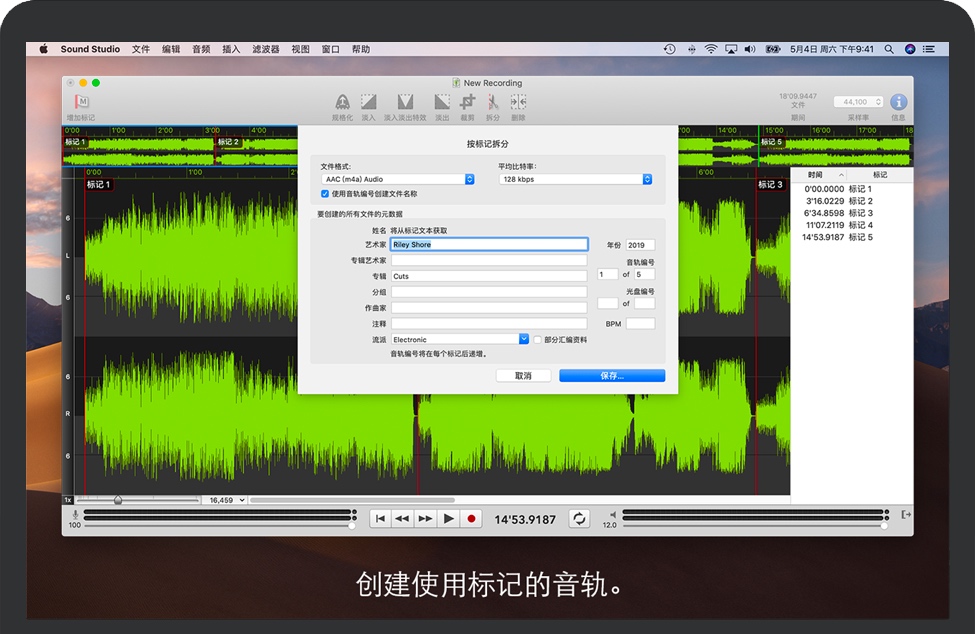The height and width of the screenshot is (634, 975).
Task: Open the 滤波器 menu in menu bar
Action: [265, 49]
